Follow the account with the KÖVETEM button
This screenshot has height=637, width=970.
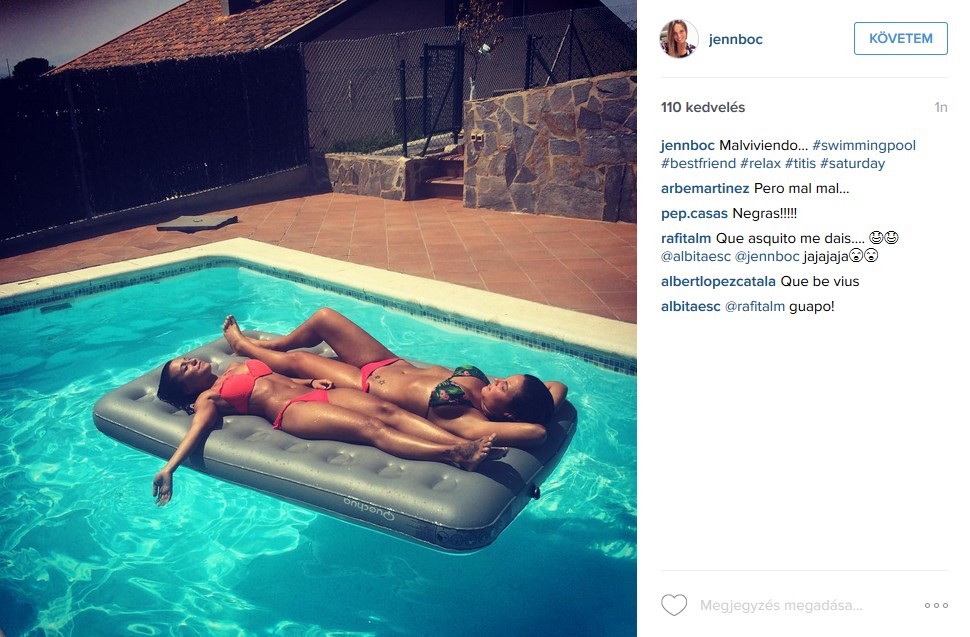click(x=900, y=38)
